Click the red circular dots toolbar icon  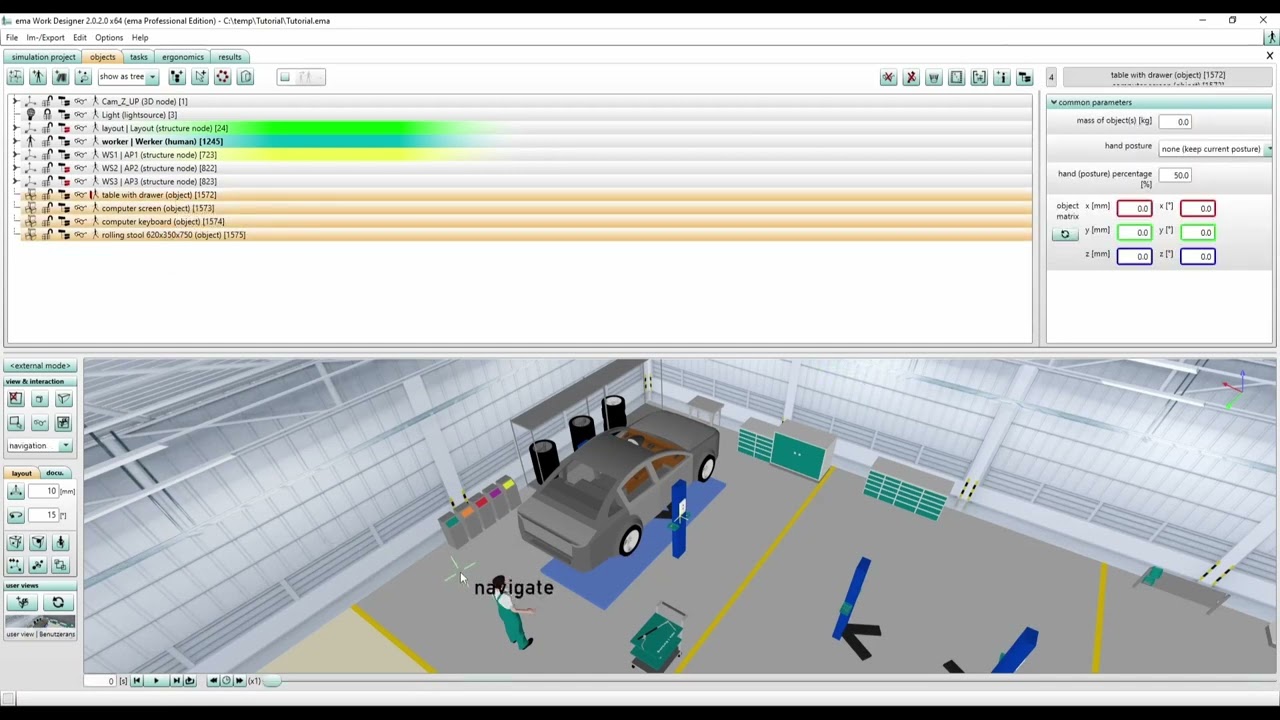(223, 77)
